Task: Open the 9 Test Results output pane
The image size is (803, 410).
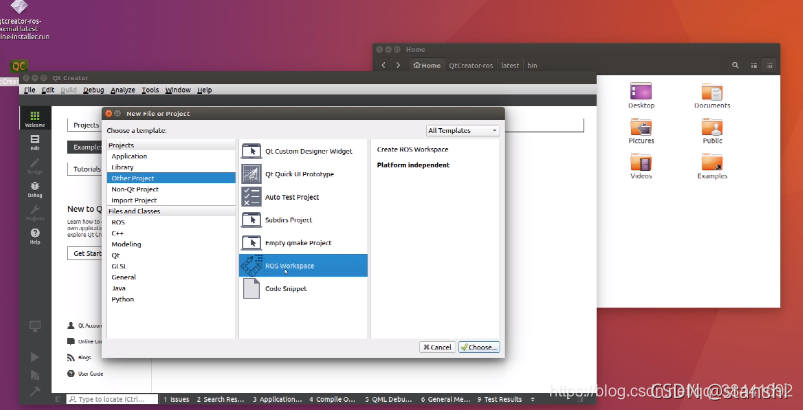Action: coord(499,399)
